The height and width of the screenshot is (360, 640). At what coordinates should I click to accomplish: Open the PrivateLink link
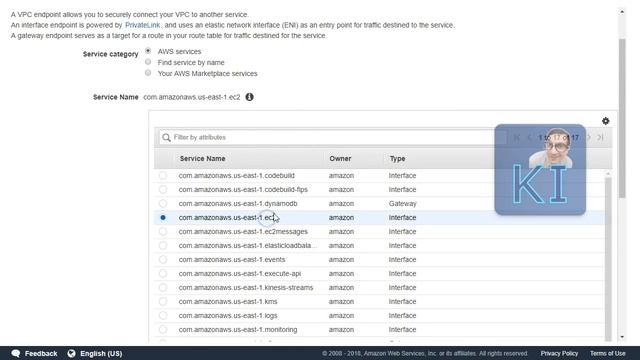(x=142, y=25)
